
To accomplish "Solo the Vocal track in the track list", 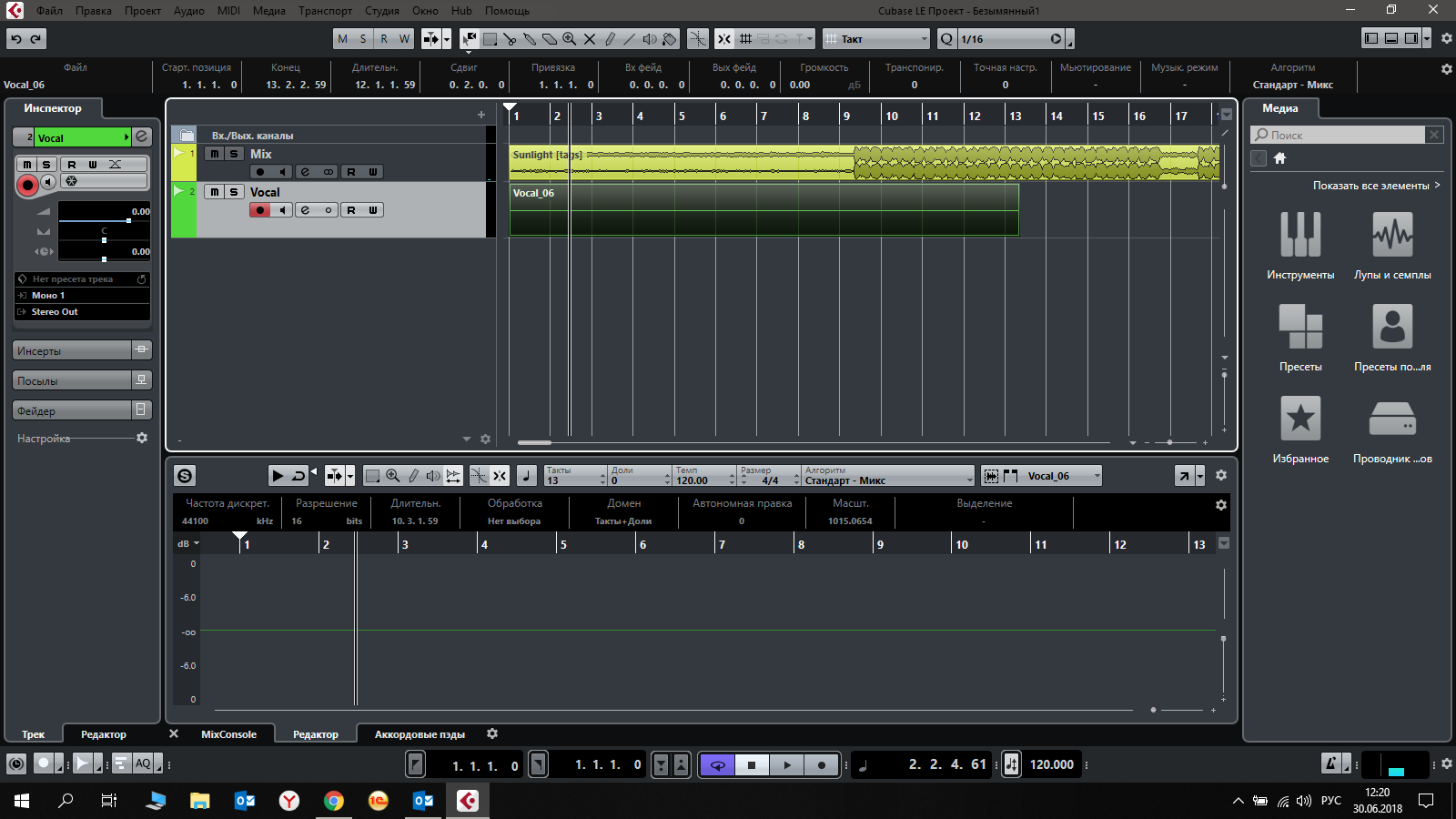I will (234, 192).
